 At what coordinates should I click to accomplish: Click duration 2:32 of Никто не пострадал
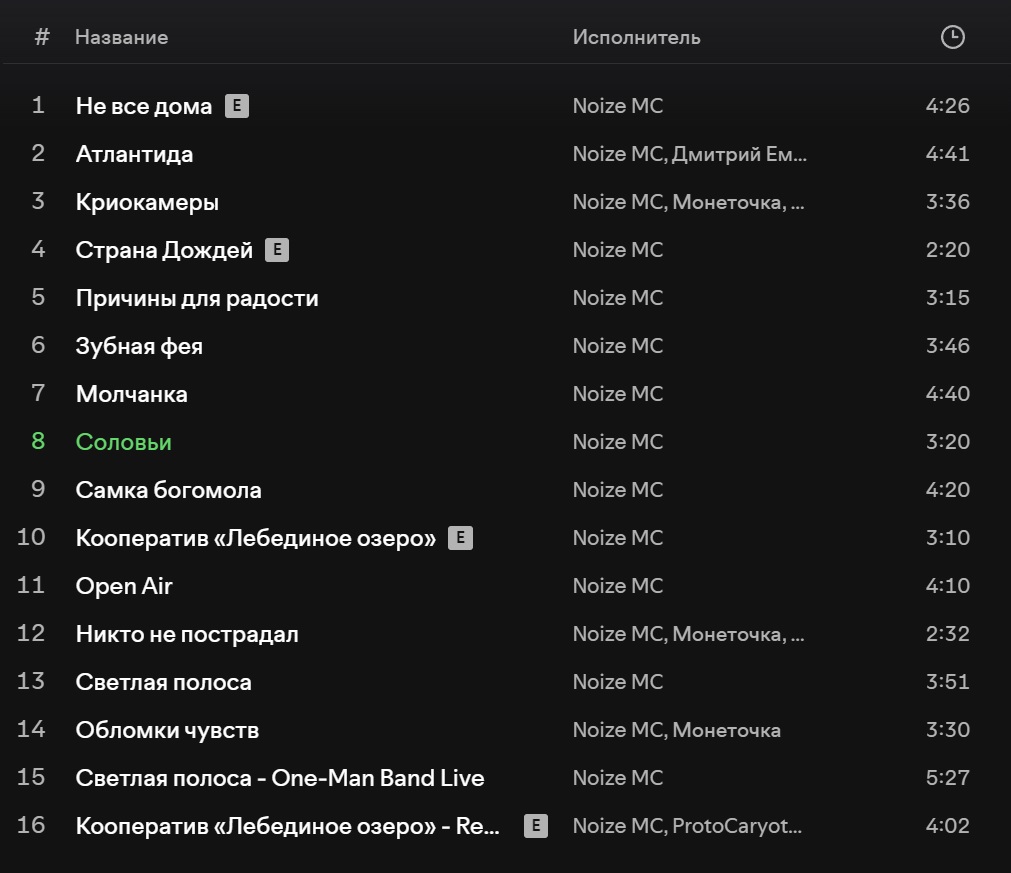[947, 634]
